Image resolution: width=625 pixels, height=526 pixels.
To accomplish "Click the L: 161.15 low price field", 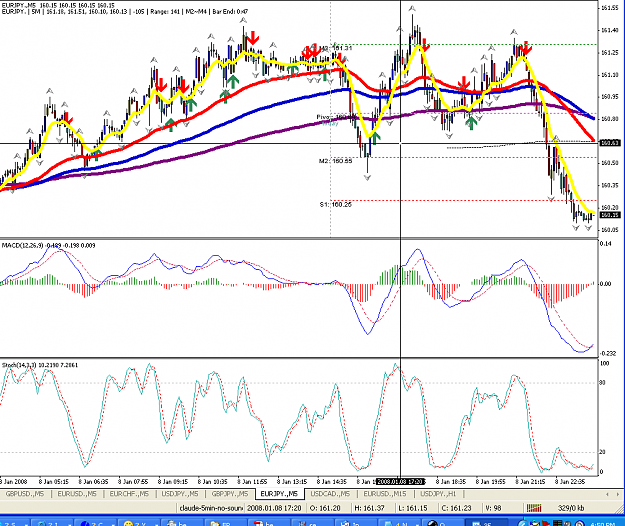I will [x=413, y=508].
